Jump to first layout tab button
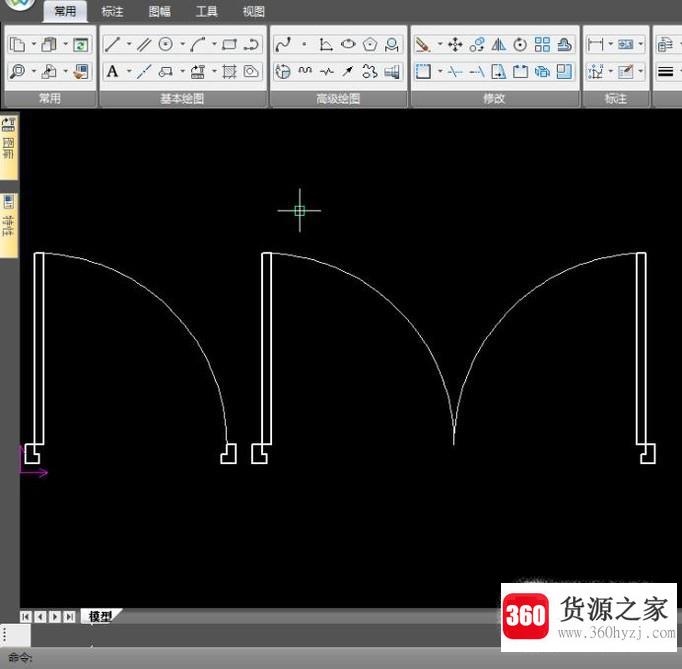 [x=26, y=617]
